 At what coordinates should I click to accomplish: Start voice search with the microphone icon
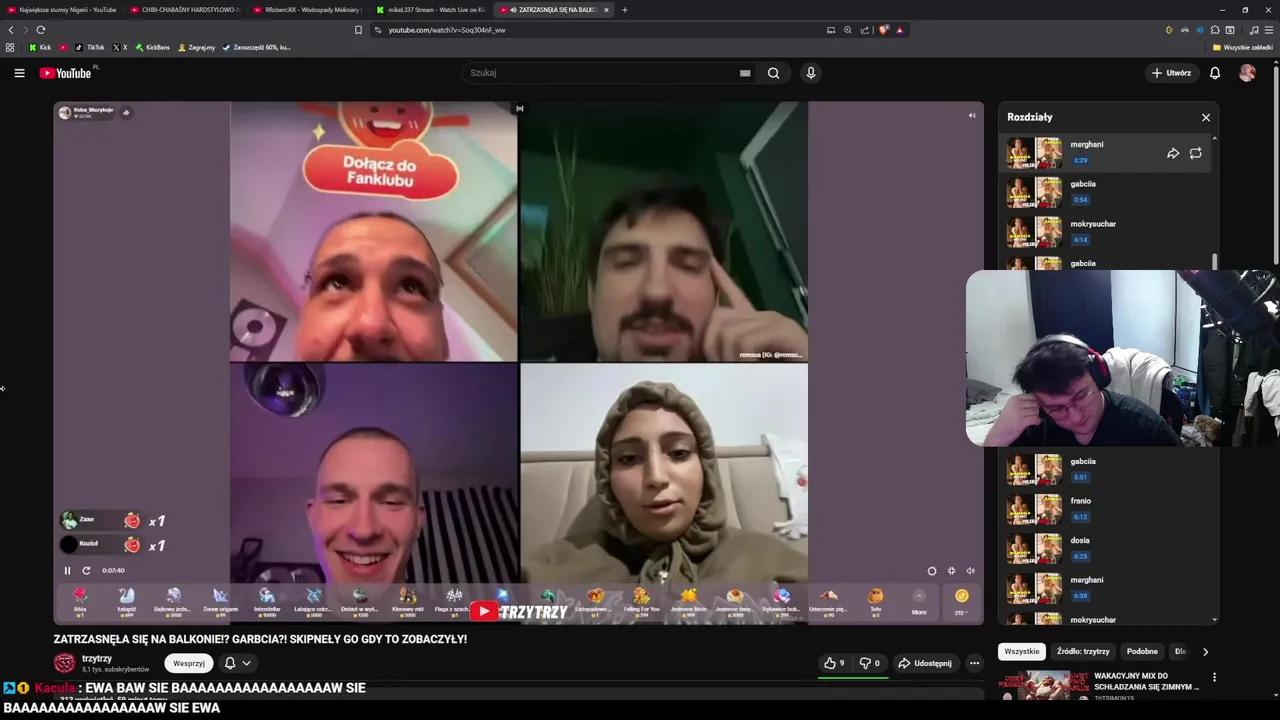(x=811, y=73)
